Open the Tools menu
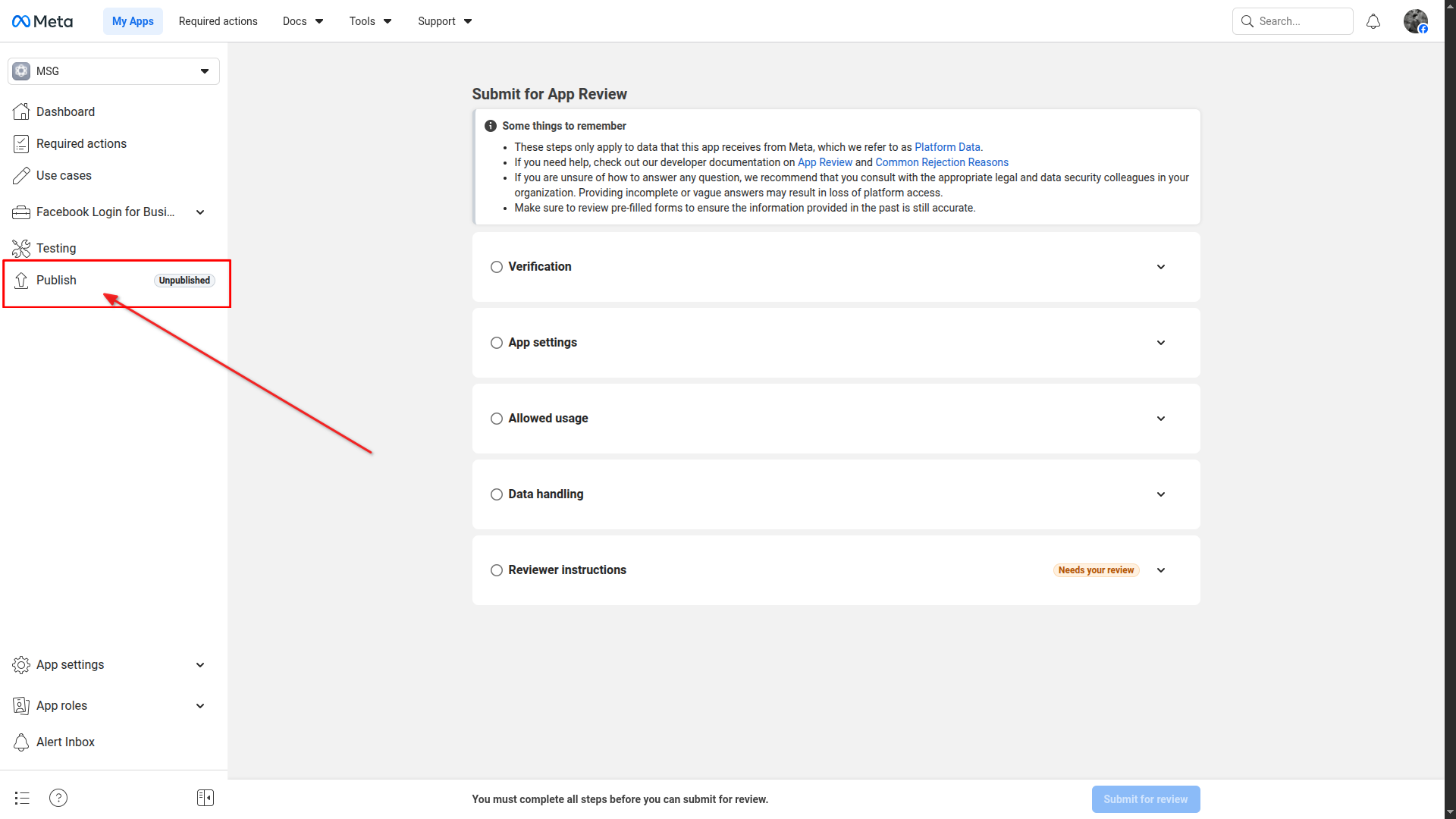This screenshot has height=819, width=1456. pos(370,21)
